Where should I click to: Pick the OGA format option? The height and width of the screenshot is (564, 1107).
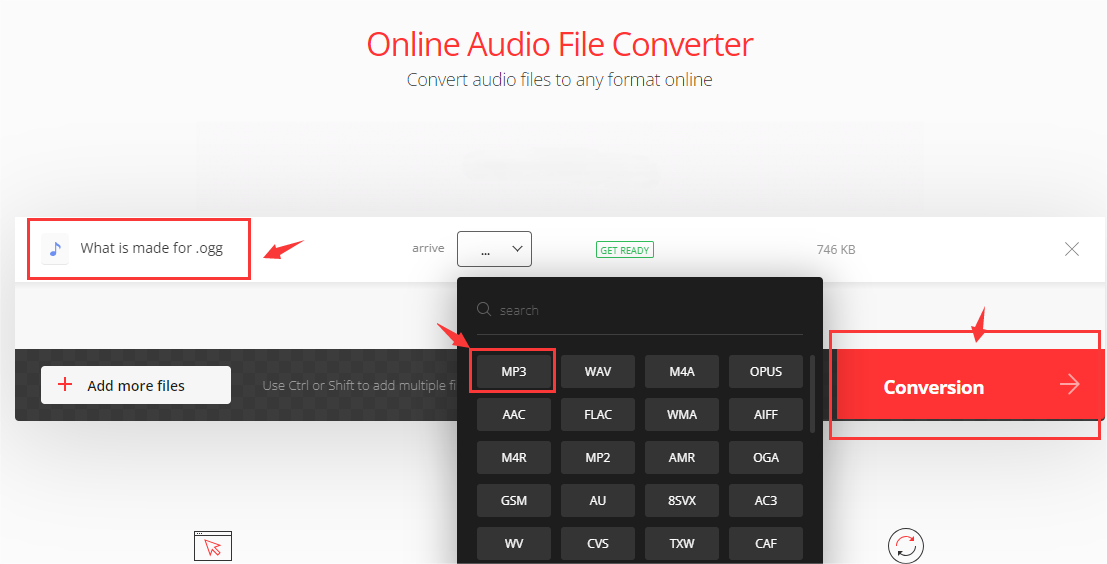pyautogui.click(x=765, y=457)
